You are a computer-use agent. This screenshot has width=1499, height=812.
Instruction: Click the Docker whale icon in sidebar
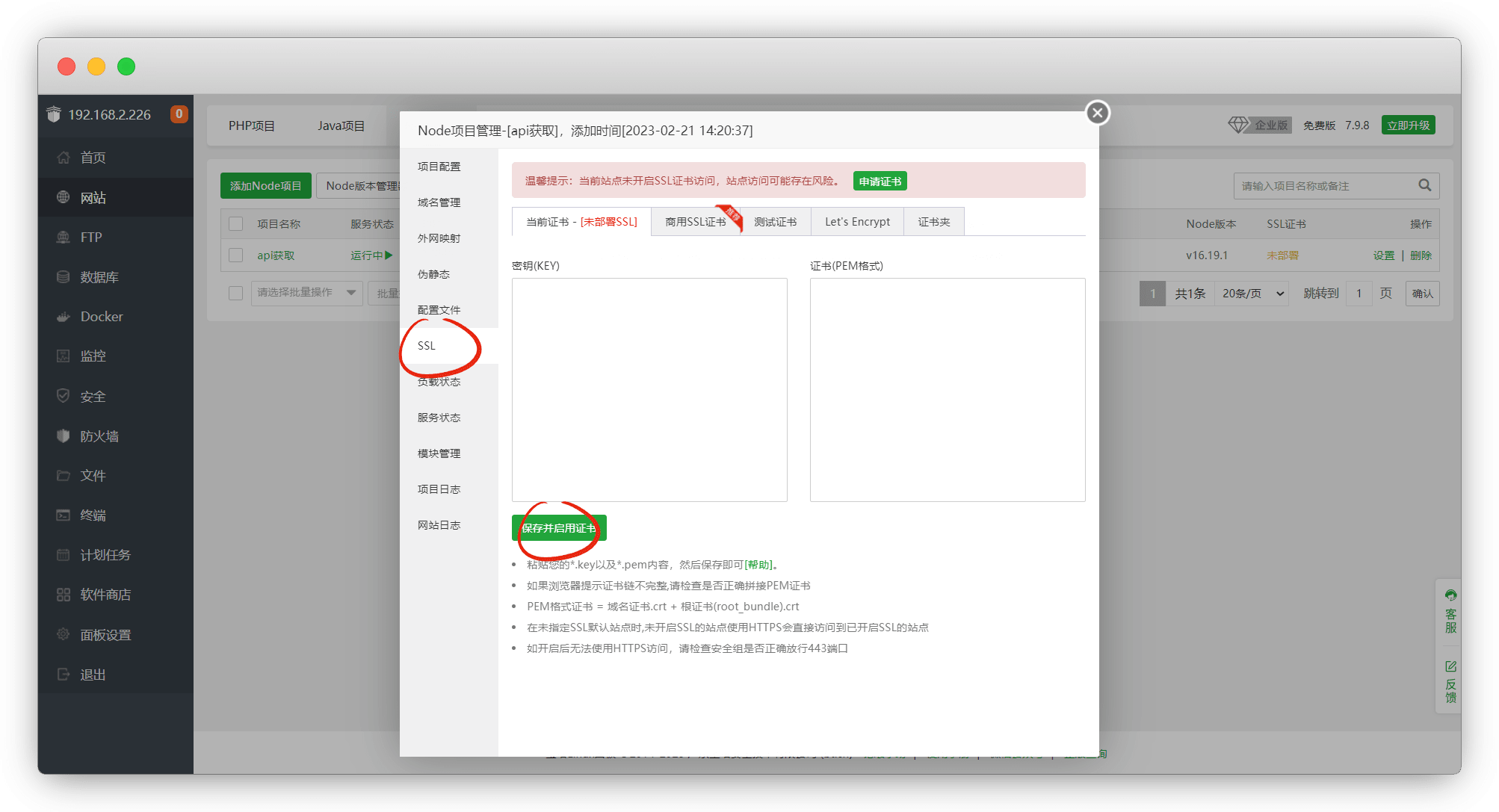pyautogui.click(x=64, y=317)
